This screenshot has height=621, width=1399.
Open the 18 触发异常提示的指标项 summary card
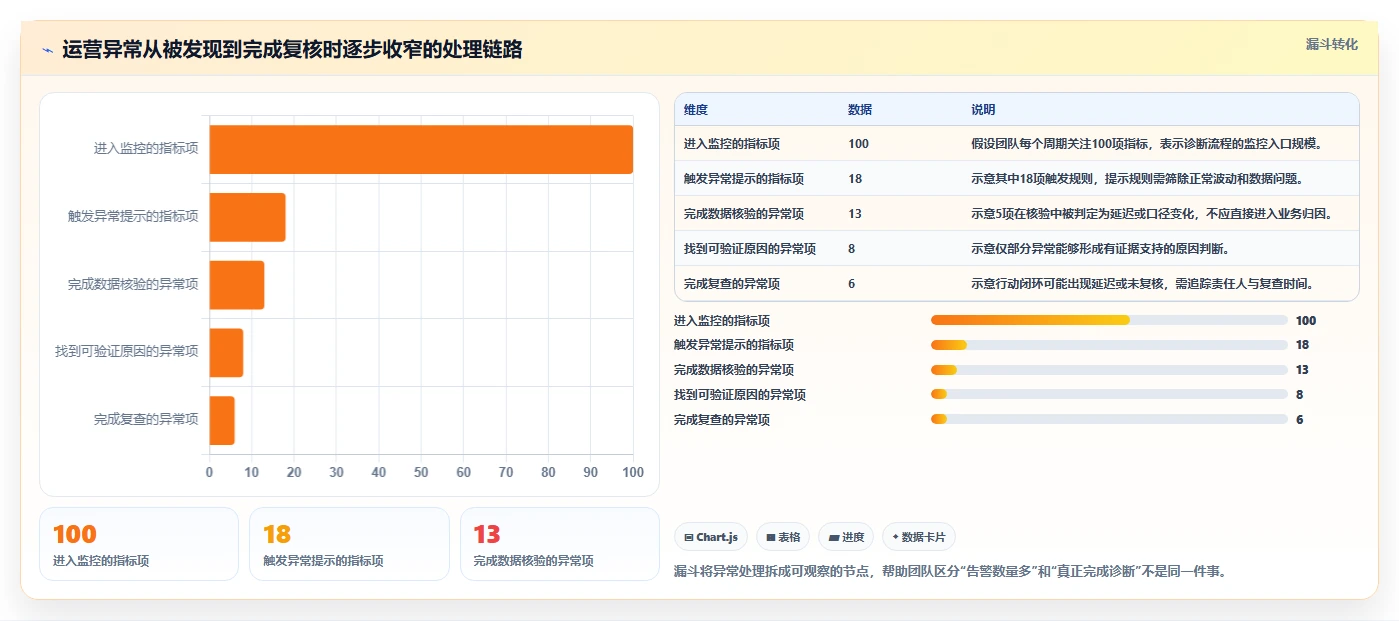(349, 544)
